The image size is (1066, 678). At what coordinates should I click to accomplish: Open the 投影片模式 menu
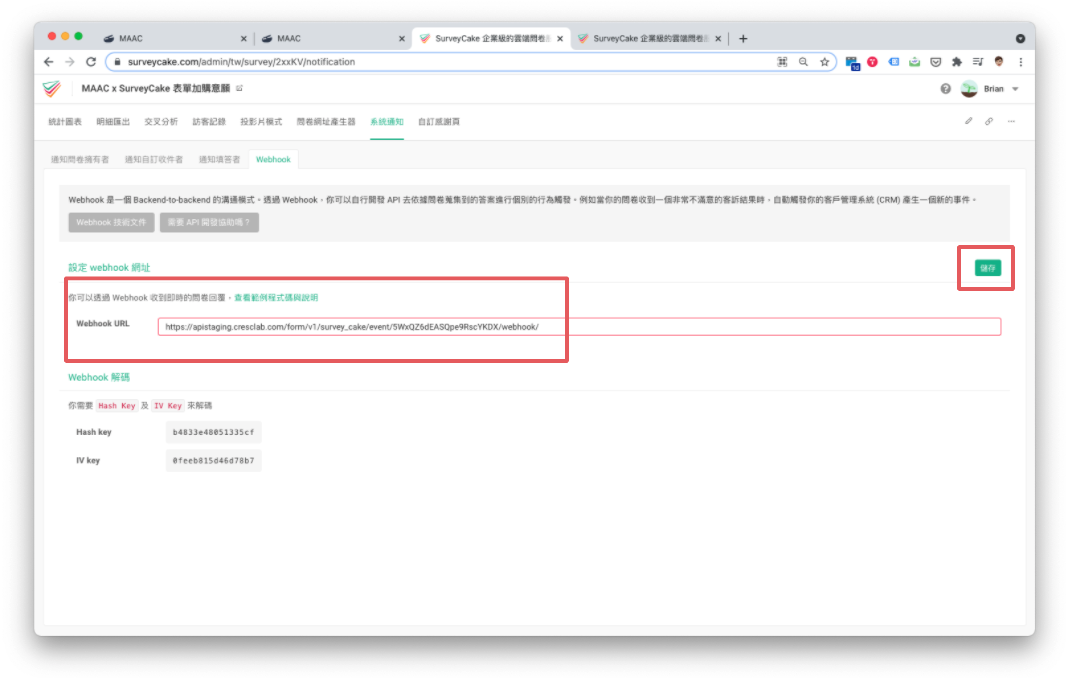[261, 122]
